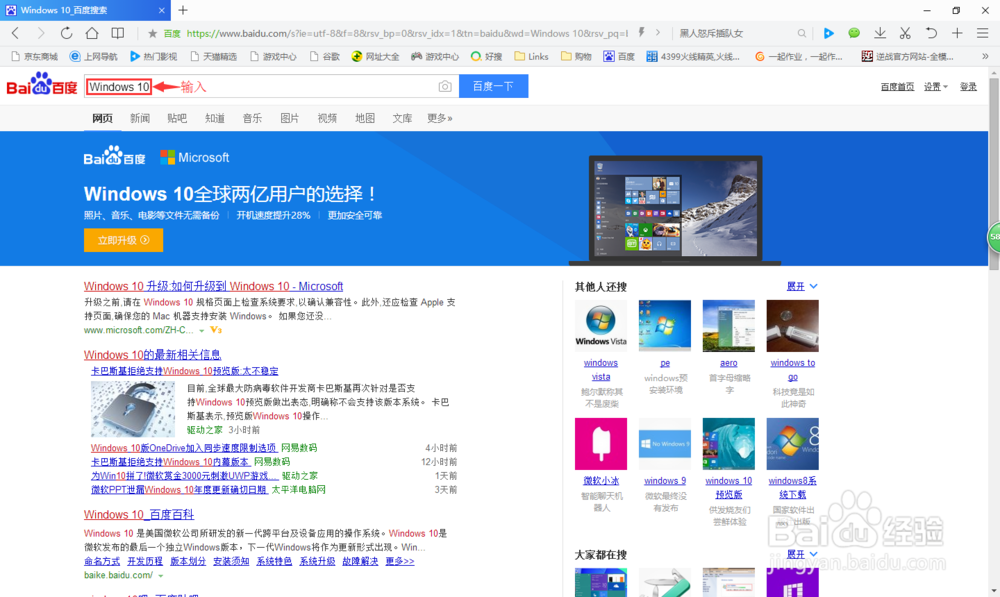Open the padlock news thumbnail image
The width and height of the screenshot is (1000, 597).
coord(132,408)
